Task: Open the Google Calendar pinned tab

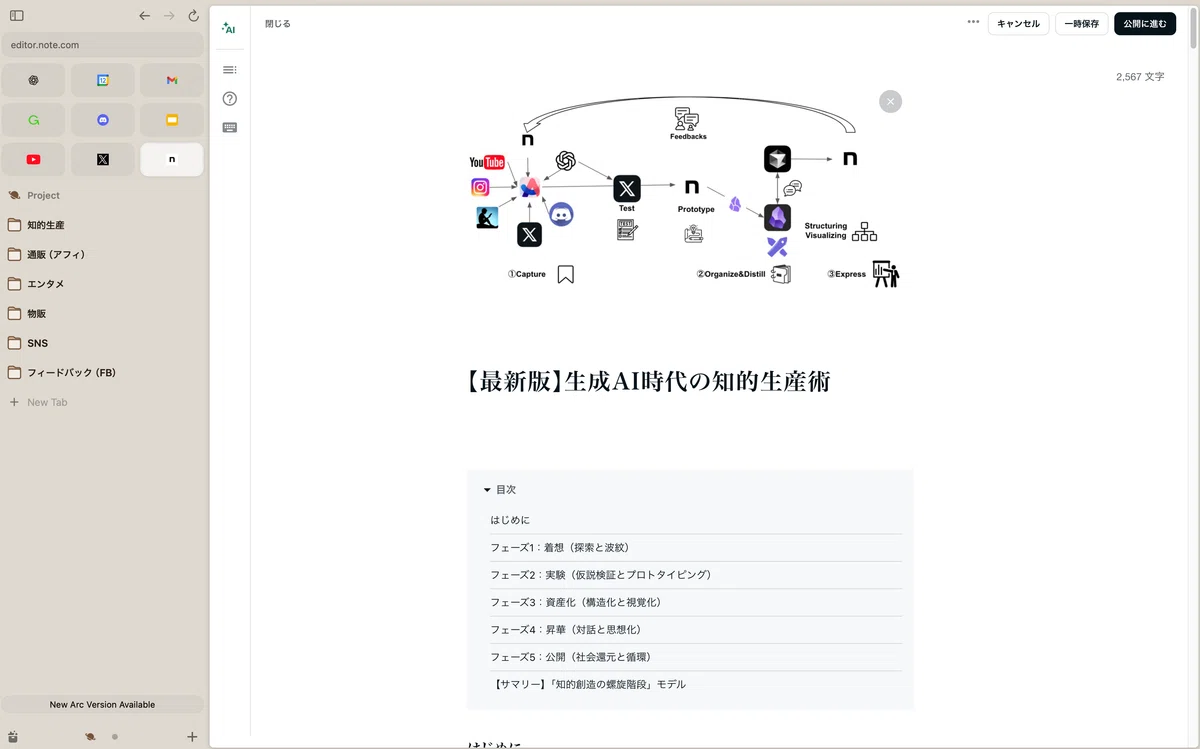Action: [x=102, y=80]
